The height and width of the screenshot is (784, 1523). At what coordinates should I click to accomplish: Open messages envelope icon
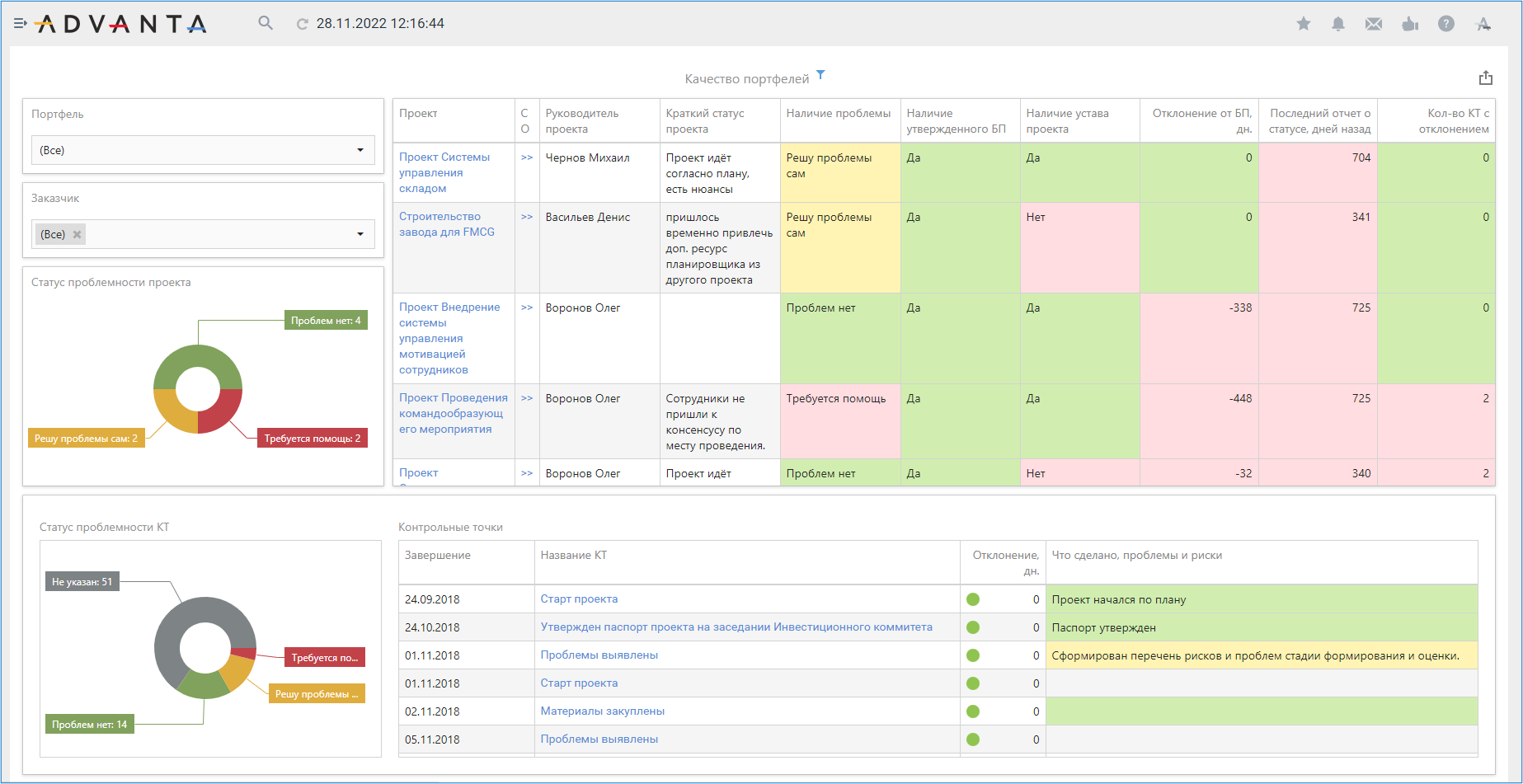point(1373,24)
